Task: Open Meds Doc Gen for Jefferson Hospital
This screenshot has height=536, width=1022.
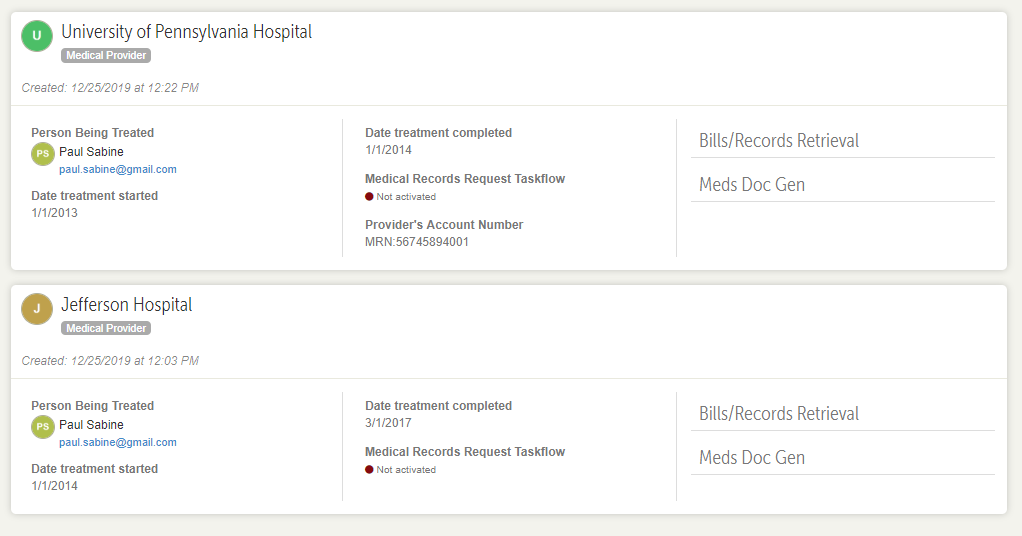Action: click(752, 458)
